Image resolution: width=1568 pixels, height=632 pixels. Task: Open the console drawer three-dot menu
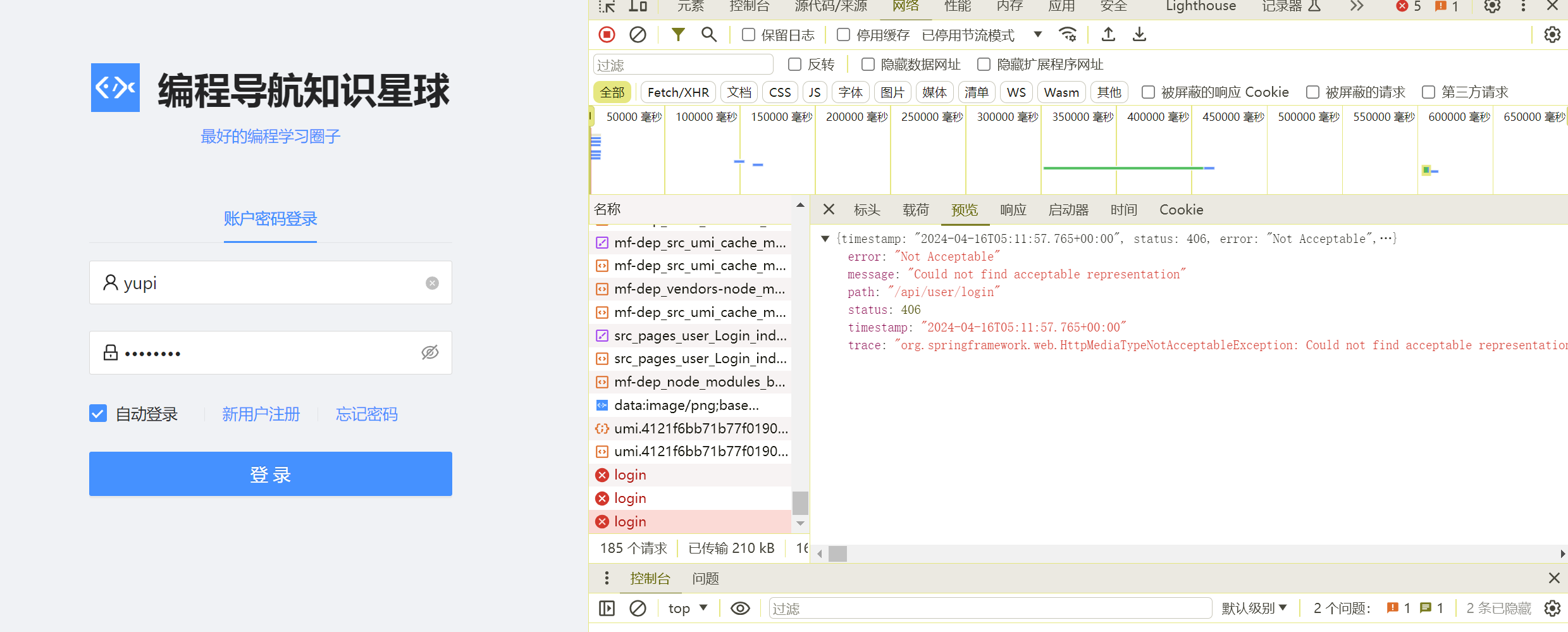pyautogui.click(x=607, y=578)
